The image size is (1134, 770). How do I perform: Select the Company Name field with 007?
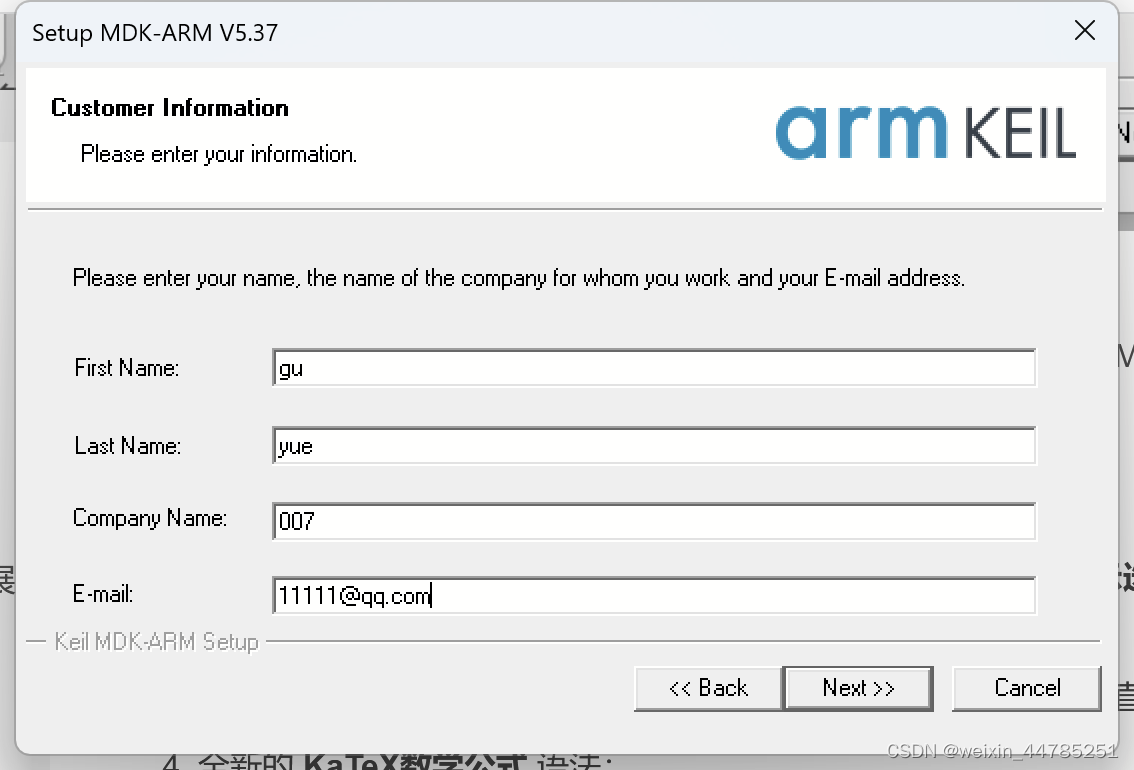point(654,521)
